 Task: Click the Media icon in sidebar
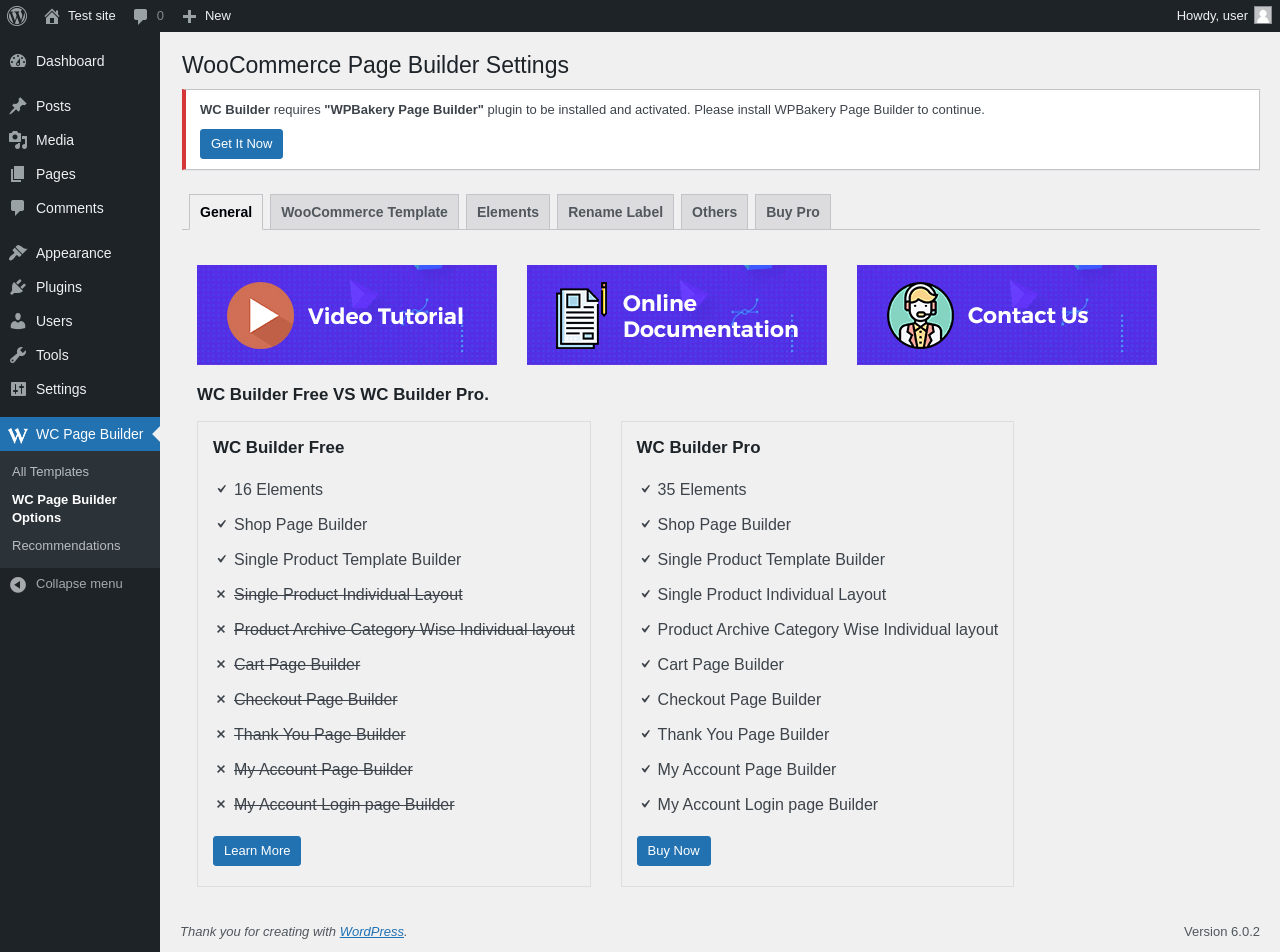tap(18, 140)
